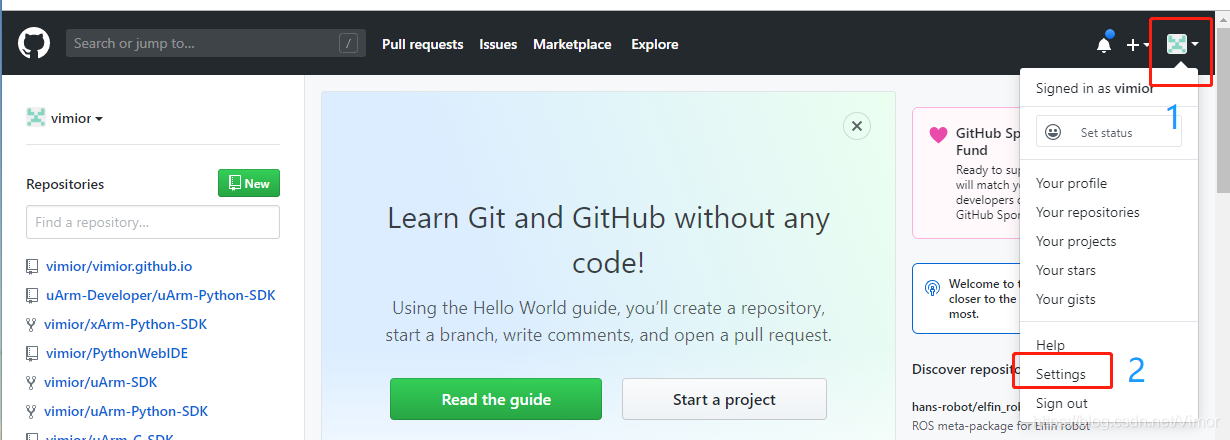The image size is (1230, 440).
Task: Click repo icon beside vimior/vimior.github.io
Action: 33,267
